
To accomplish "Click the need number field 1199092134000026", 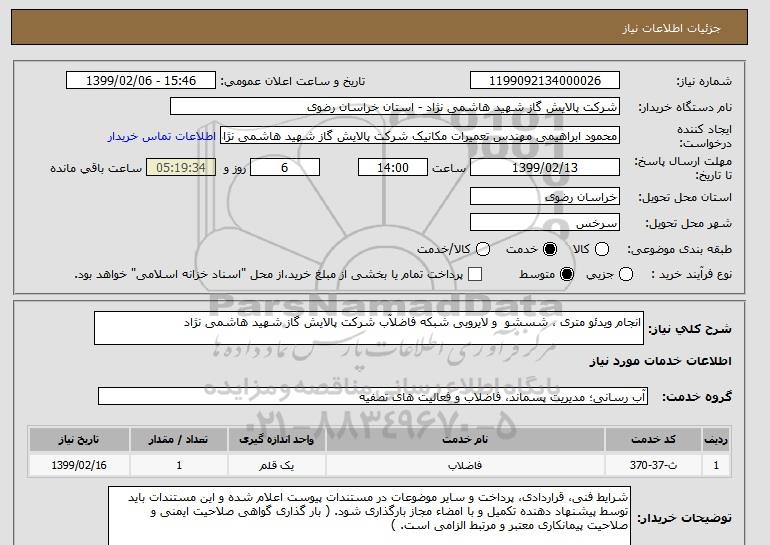I will [x=545, y=81].
